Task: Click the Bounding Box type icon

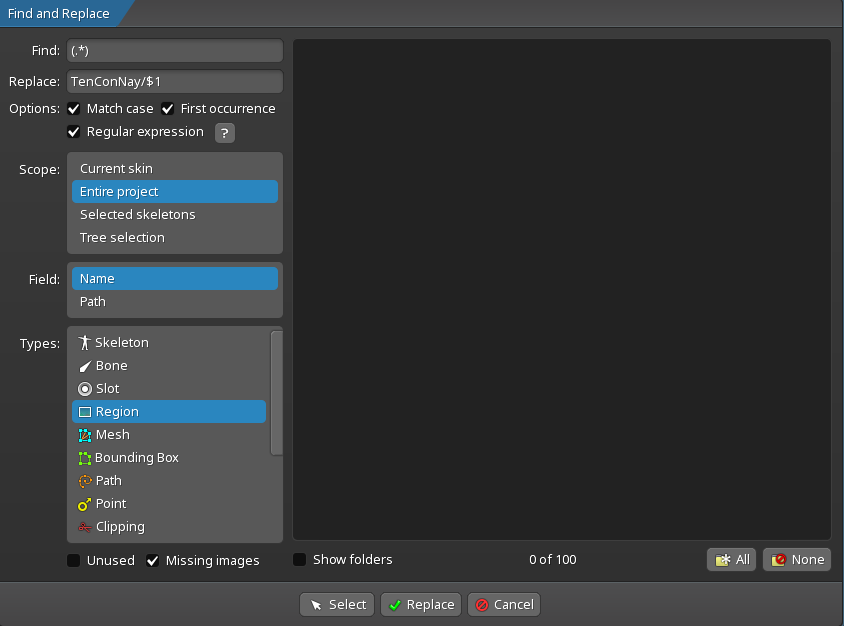Action: 85,458
